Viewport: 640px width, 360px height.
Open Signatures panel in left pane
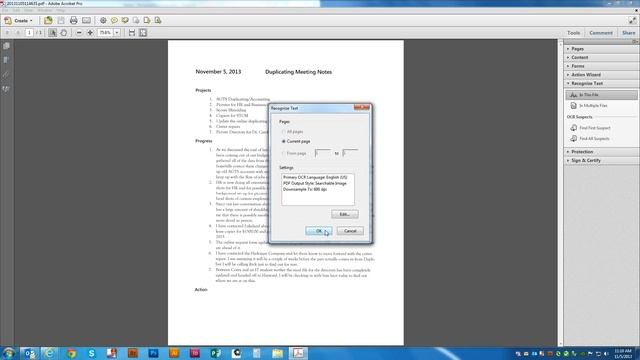6,89
